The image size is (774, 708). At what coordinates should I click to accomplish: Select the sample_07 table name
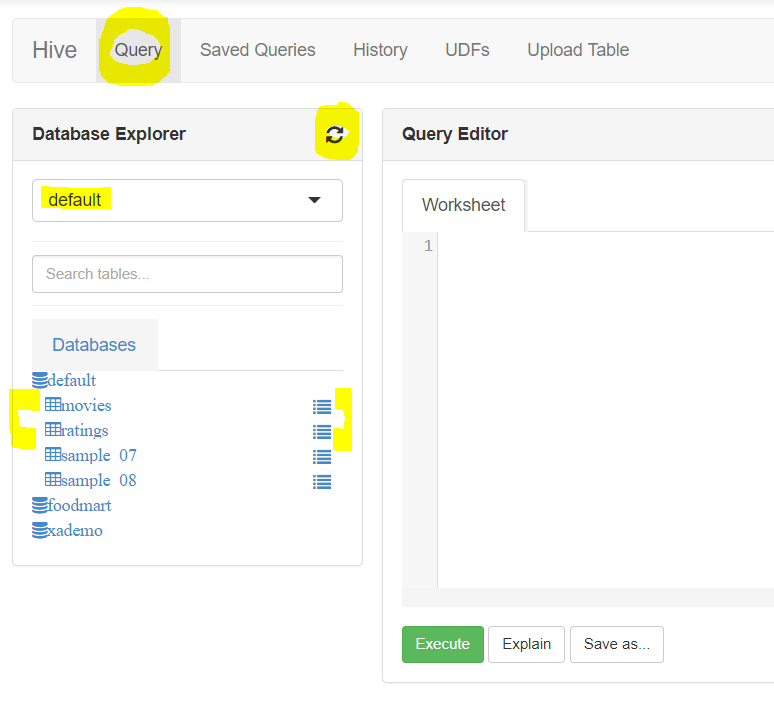pyautogui.click(x=99, y=455)
